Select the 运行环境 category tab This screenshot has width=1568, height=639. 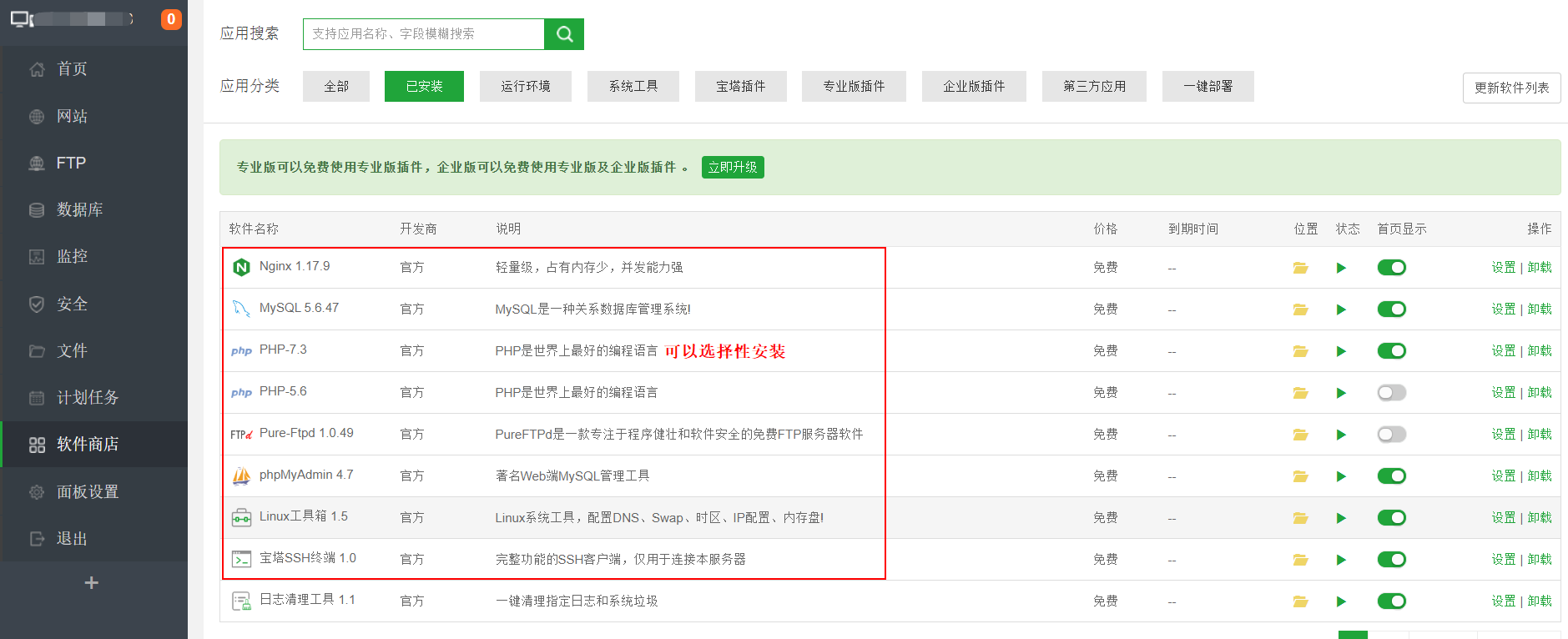tap(526, 86)
